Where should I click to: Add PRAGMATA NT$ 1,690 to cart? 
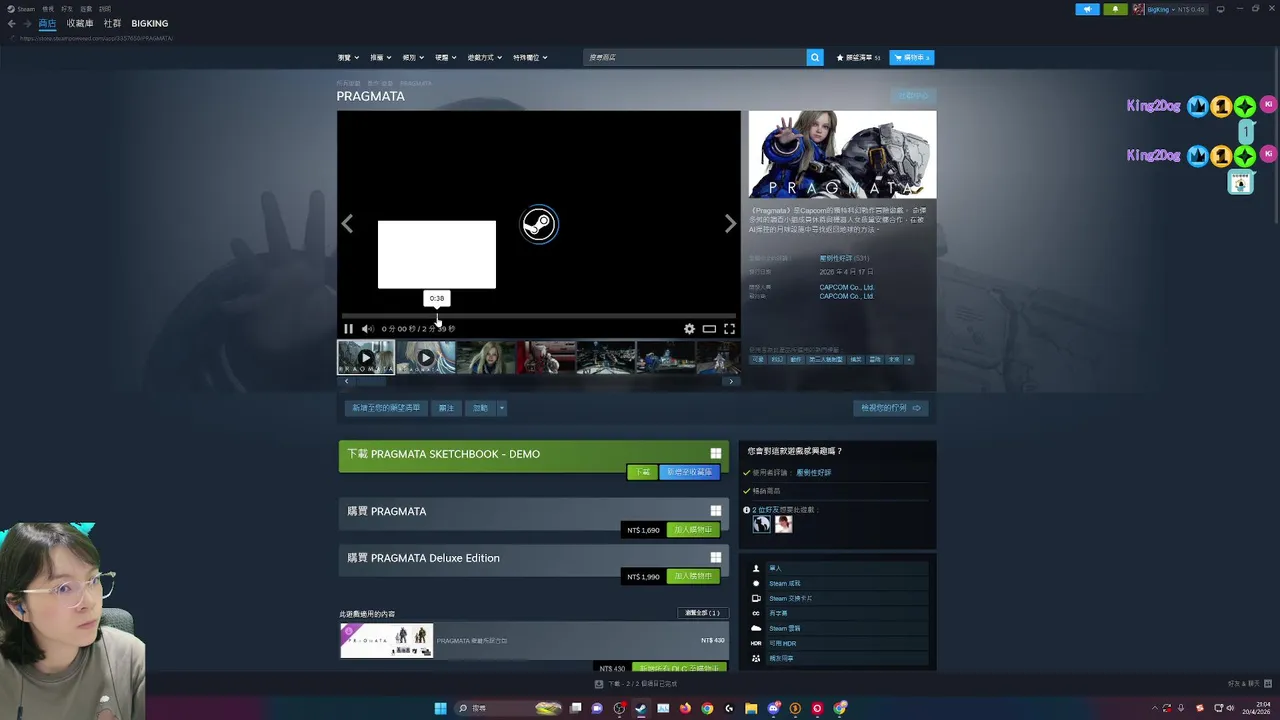tap(693, 530)
